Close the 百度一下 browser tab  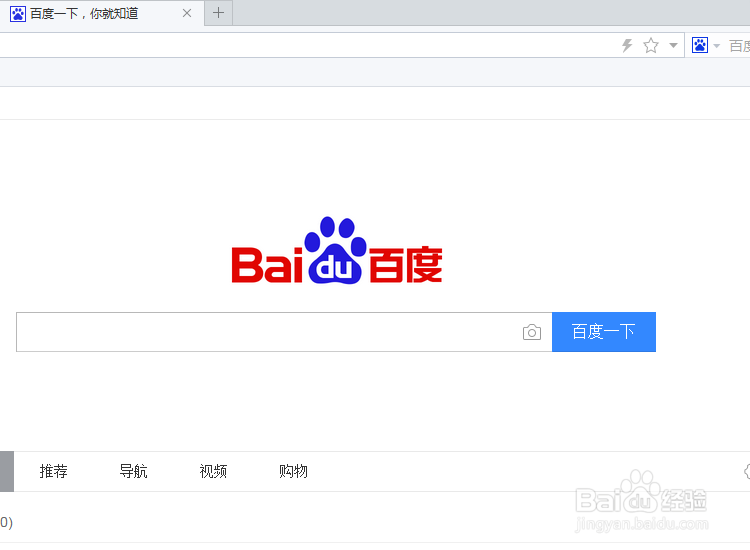tap(187, 13)
